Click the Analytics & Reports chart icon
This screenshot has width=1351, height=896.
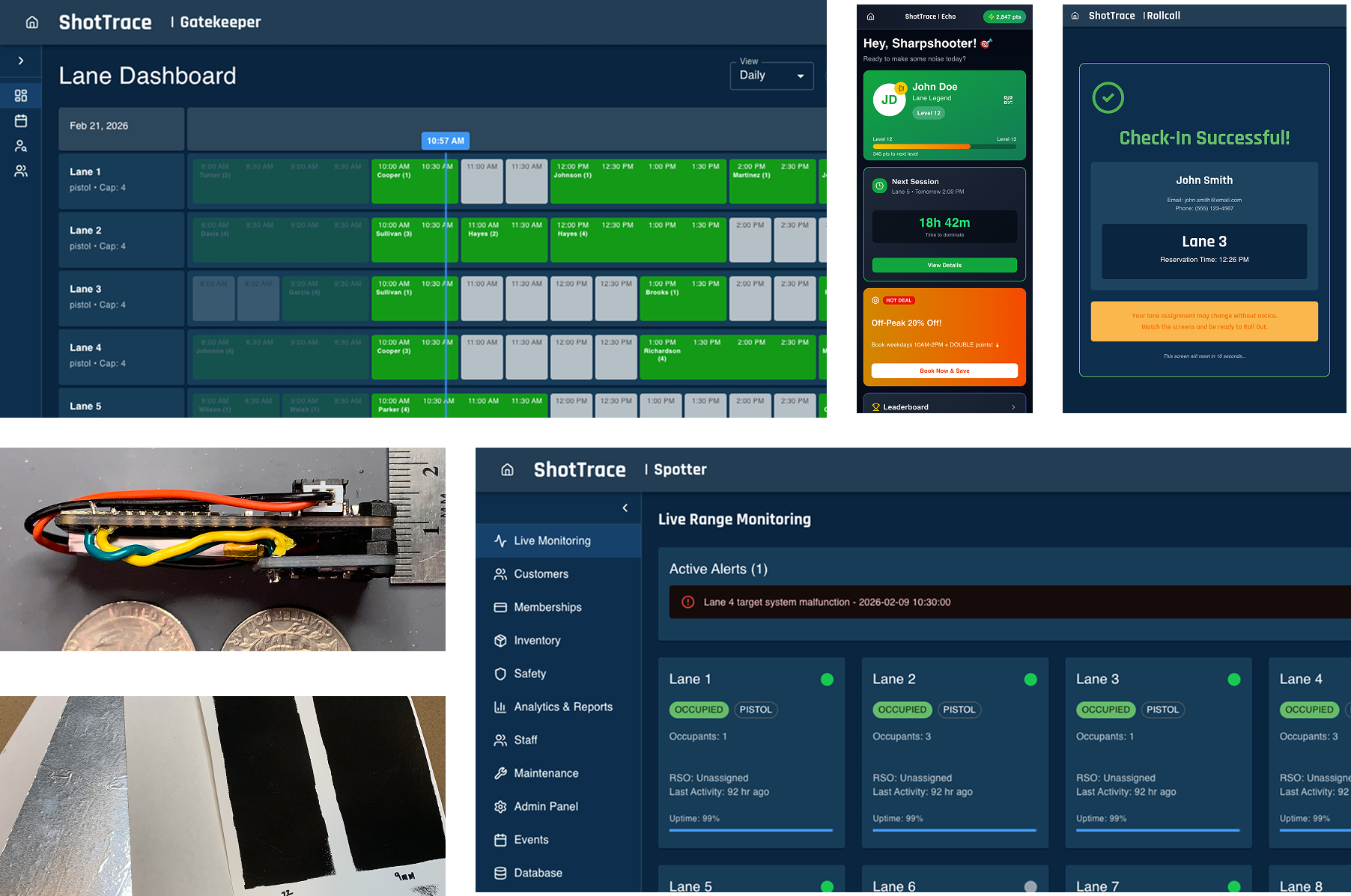click(x=500, y=707)
